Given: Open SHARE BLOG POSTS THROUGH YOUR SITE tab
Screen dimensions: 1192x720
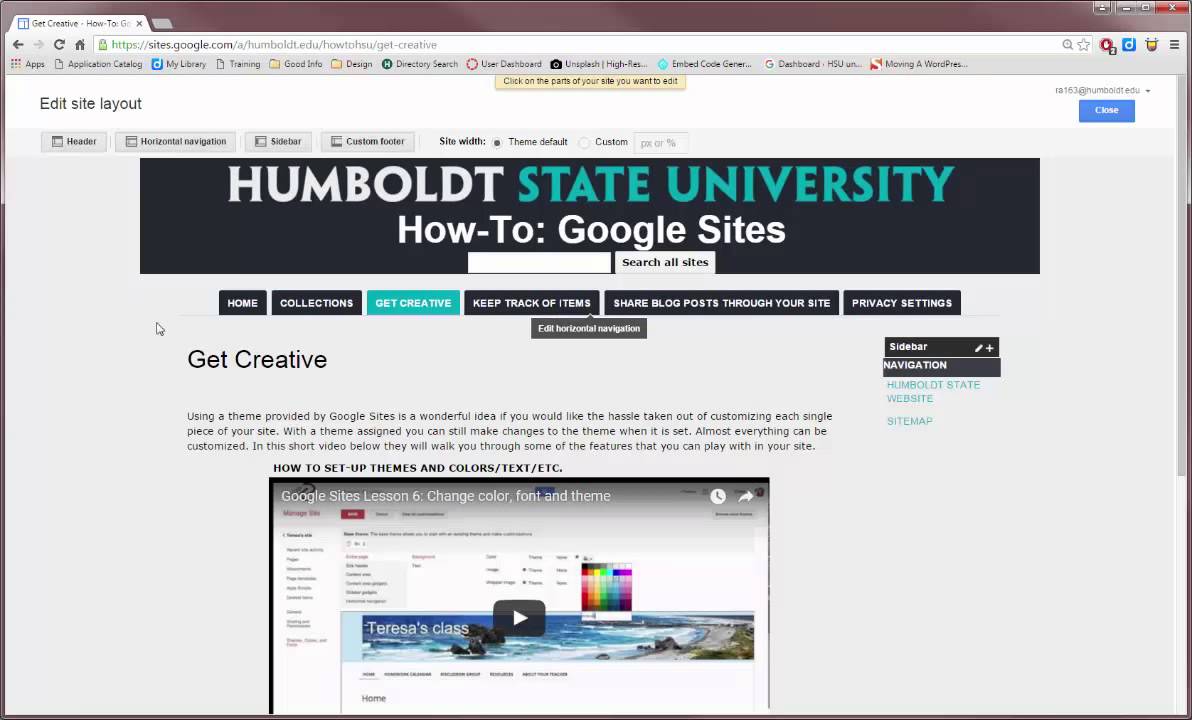Looking at the screenshot, I should click(x=721, y=303).
